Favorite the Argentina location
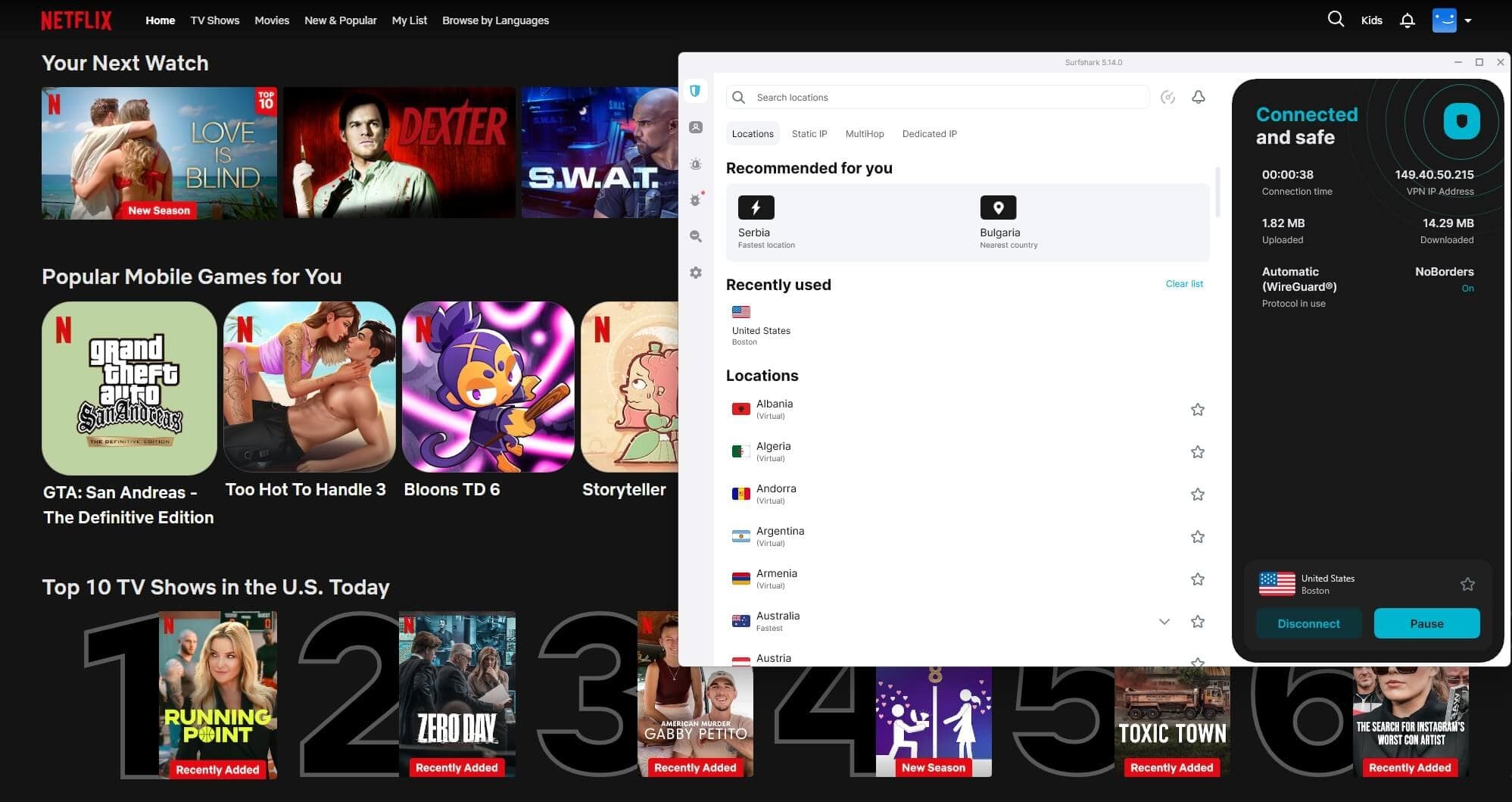This screenshot has width=1512, height=802. click(1198, 536)
